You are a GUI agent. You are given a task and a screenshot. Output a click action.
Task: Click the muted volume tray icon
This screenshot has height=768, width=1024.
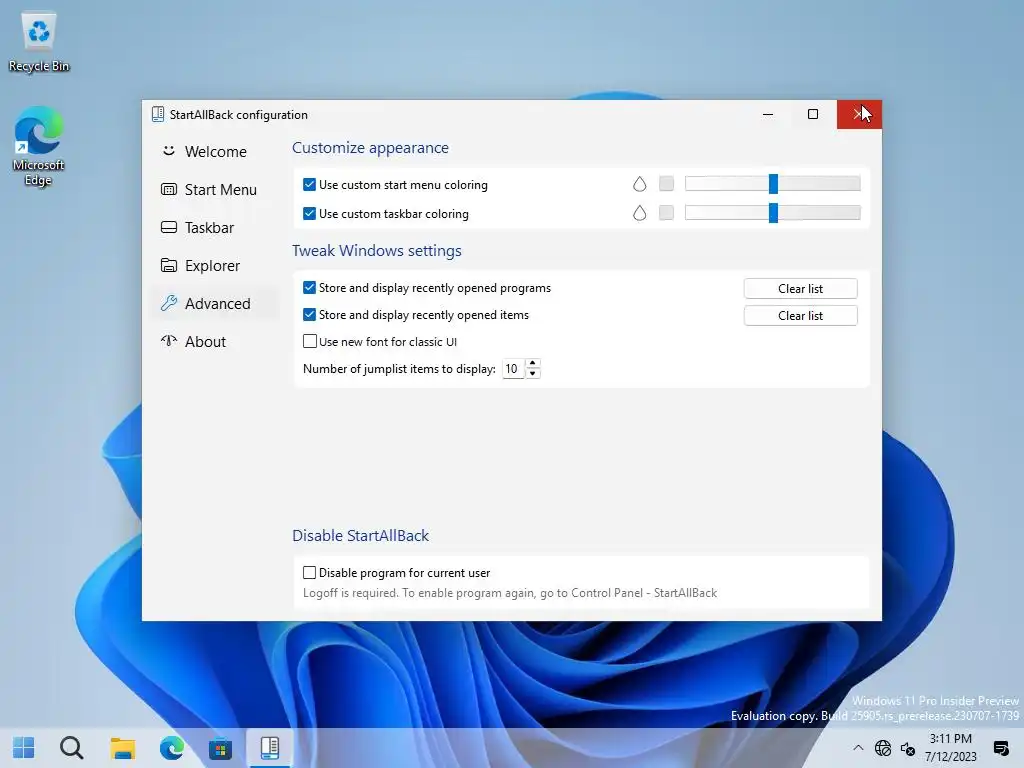coord(908,748)
